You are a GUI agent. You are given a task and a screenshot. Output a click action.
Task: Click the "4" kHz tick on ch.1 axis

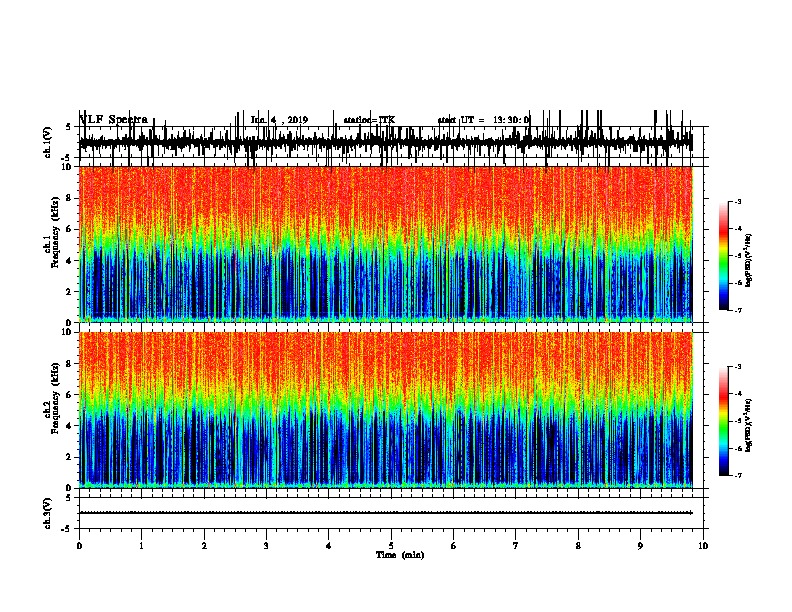tap(70, 261)
